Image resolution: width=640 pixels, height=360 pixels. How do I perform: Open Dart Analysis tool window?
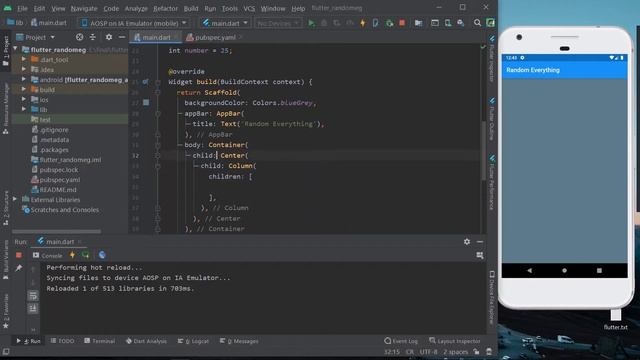pos(146,341)
